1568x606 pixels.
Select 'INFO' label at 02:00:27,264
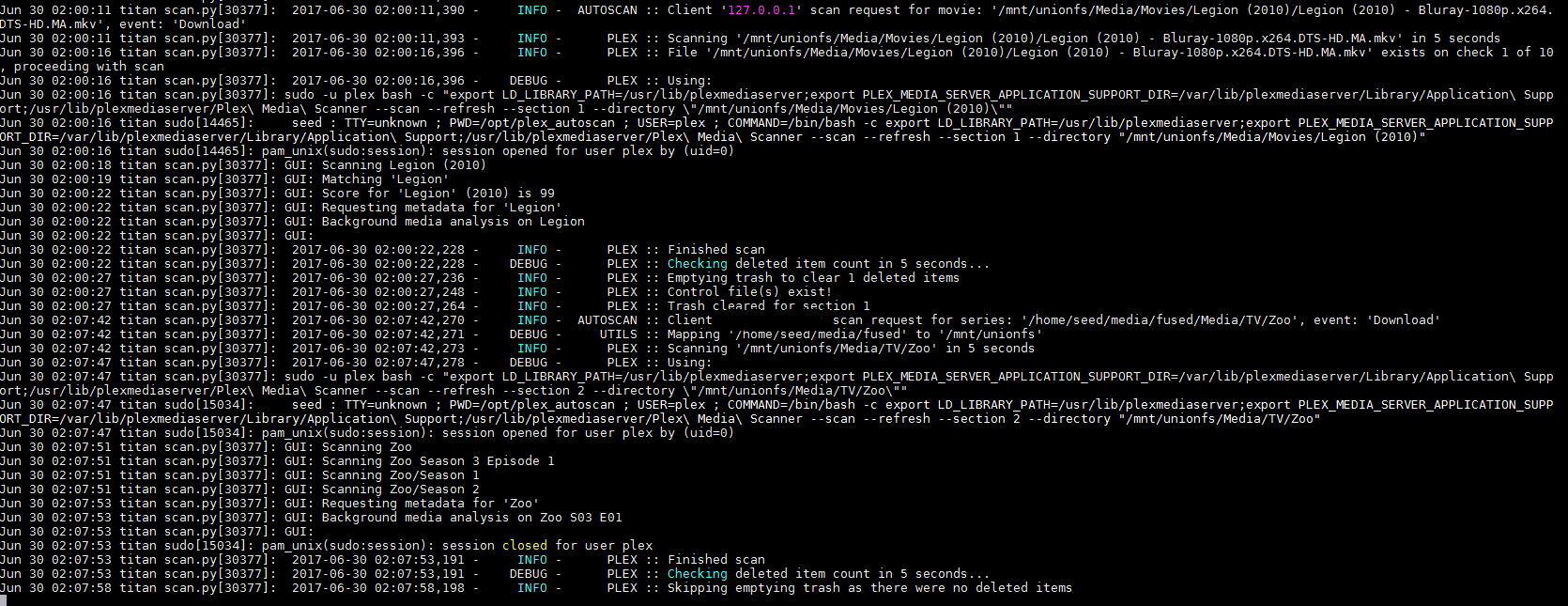[531, 306]
